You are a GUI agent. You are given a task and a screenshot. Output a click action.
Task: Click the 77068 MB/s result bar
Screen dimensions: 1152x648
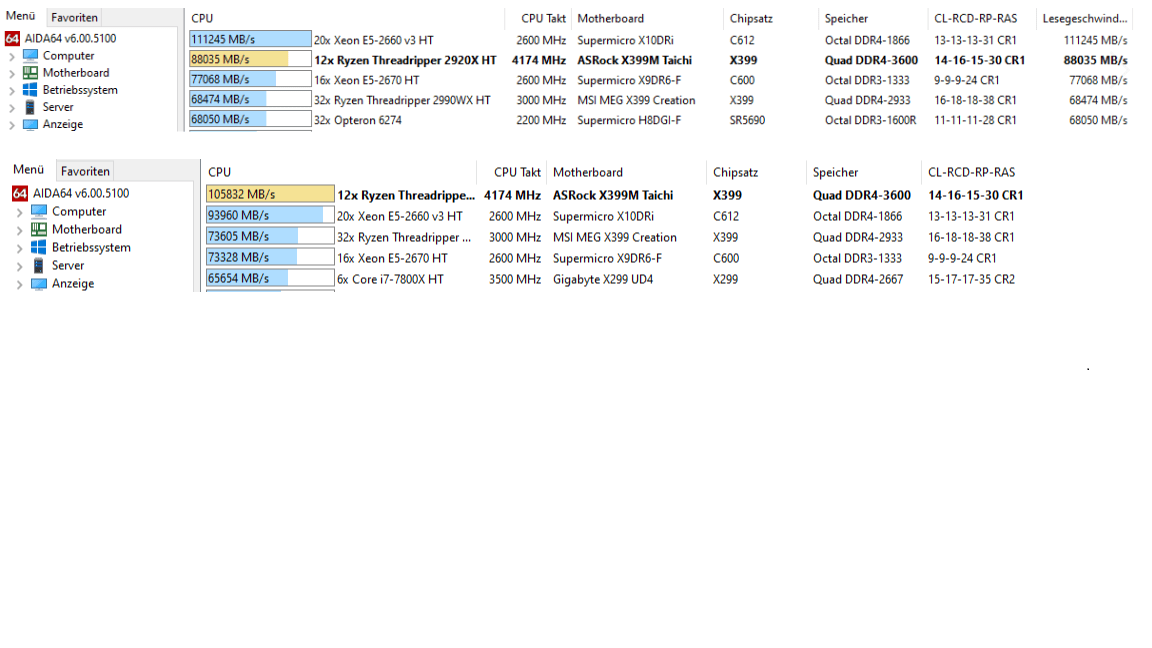(x=251, y=79)
